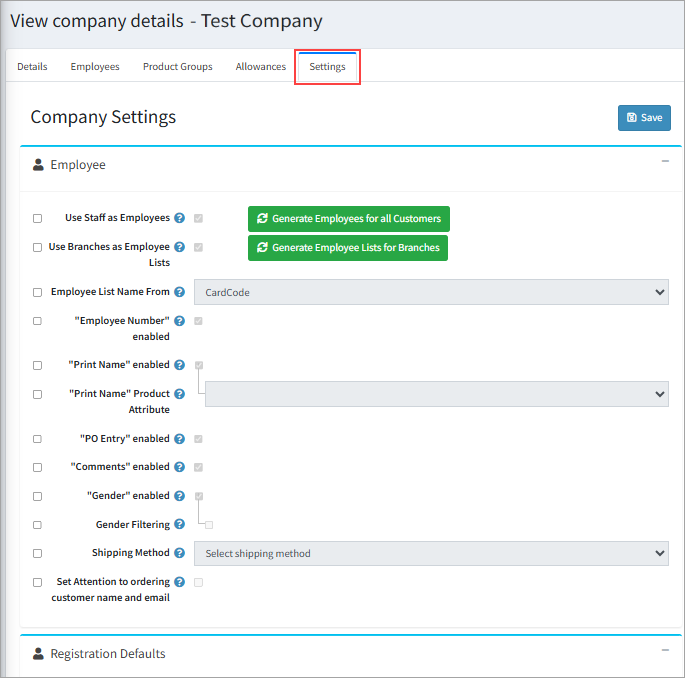Collapse the Registration Defaults section
685x678 pixels.
click(665, 650)
